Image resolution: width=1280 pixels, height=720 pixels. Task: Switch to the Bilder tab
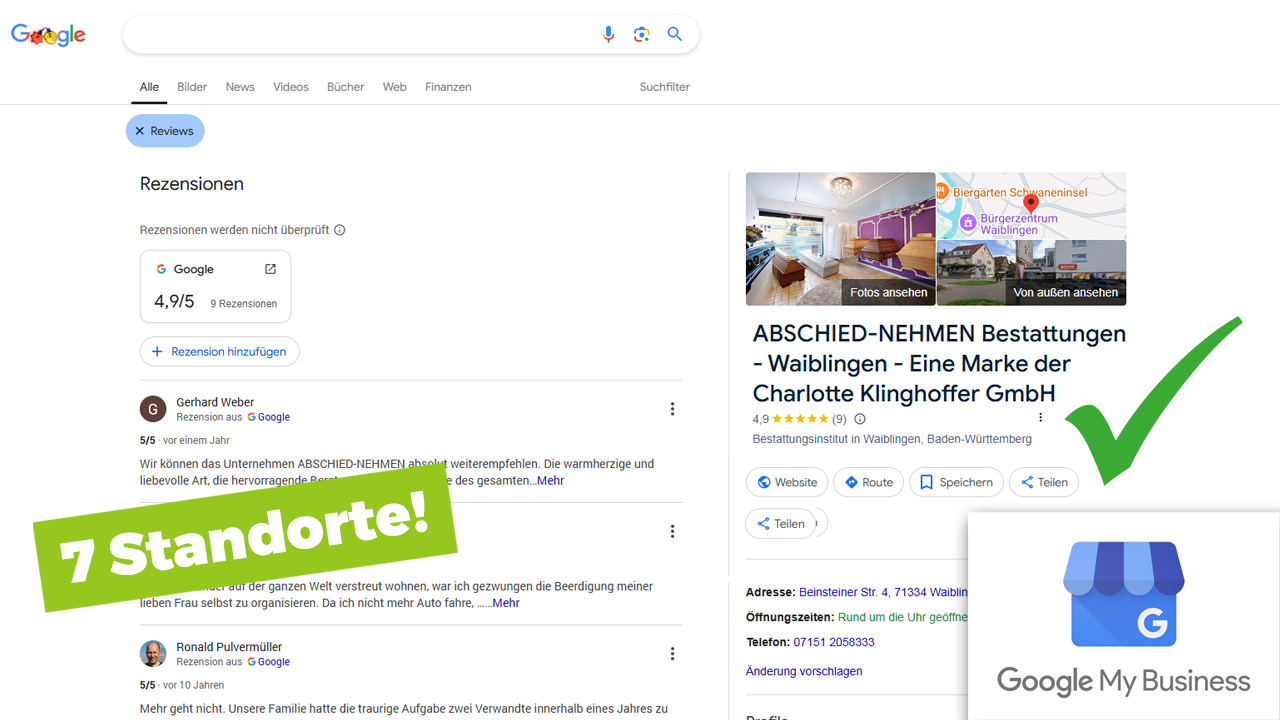(192, 87)
